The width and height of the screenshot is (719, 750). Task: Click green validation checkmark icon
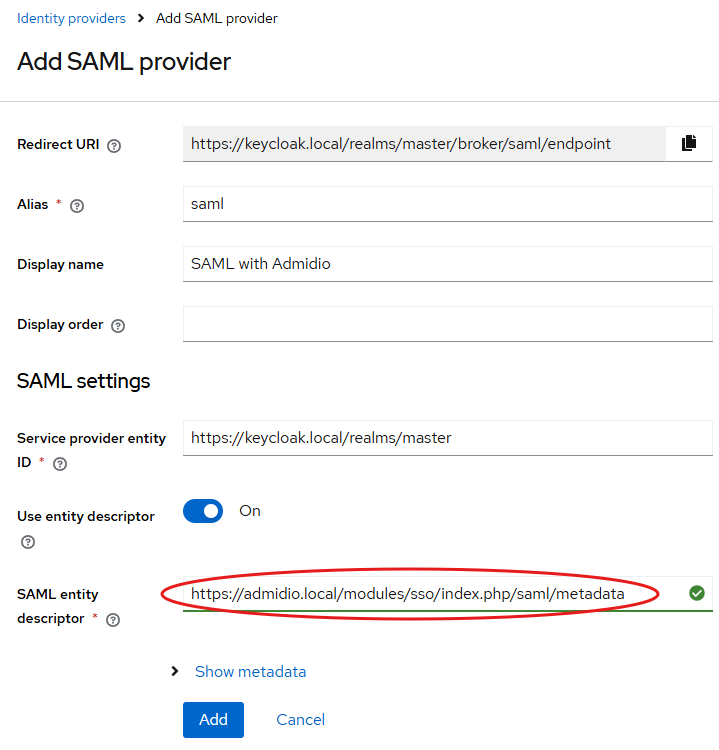click(697, 593)
